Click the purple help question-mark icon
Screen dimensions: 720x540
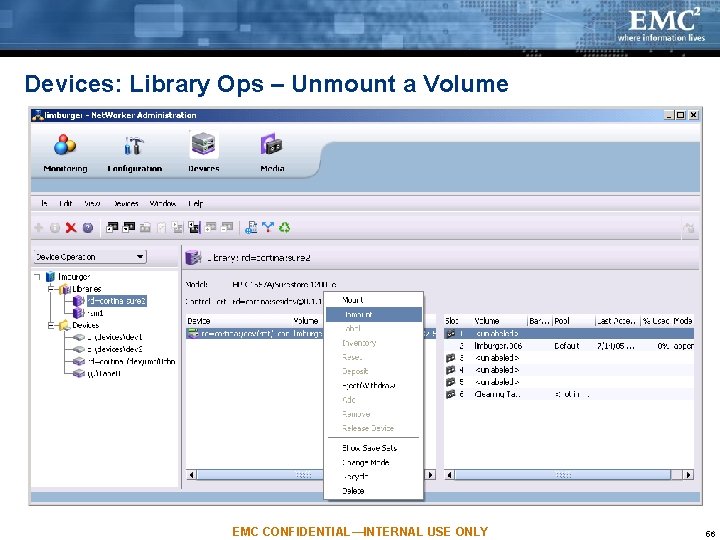88,228
